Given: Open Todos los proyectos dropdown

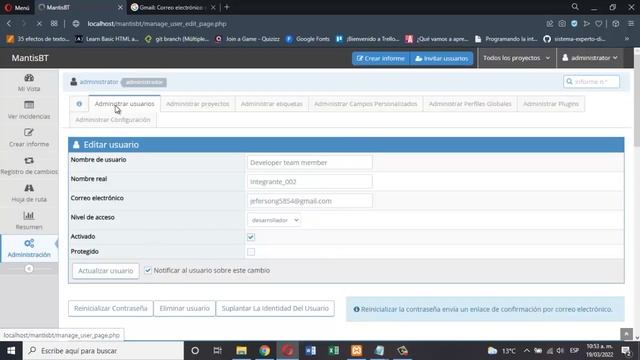Looking at the screenshot, I should 516,58.
